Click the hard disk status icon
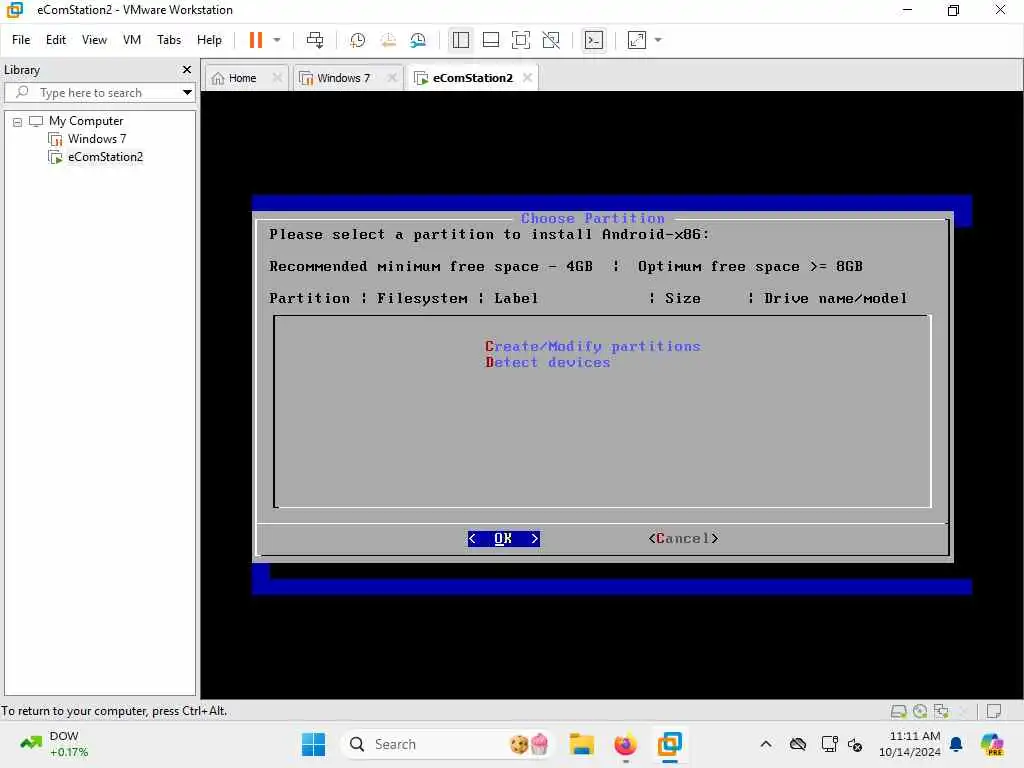Viewport: 1024px width, 768px height. pyautogui.click(x=899, y=711)
